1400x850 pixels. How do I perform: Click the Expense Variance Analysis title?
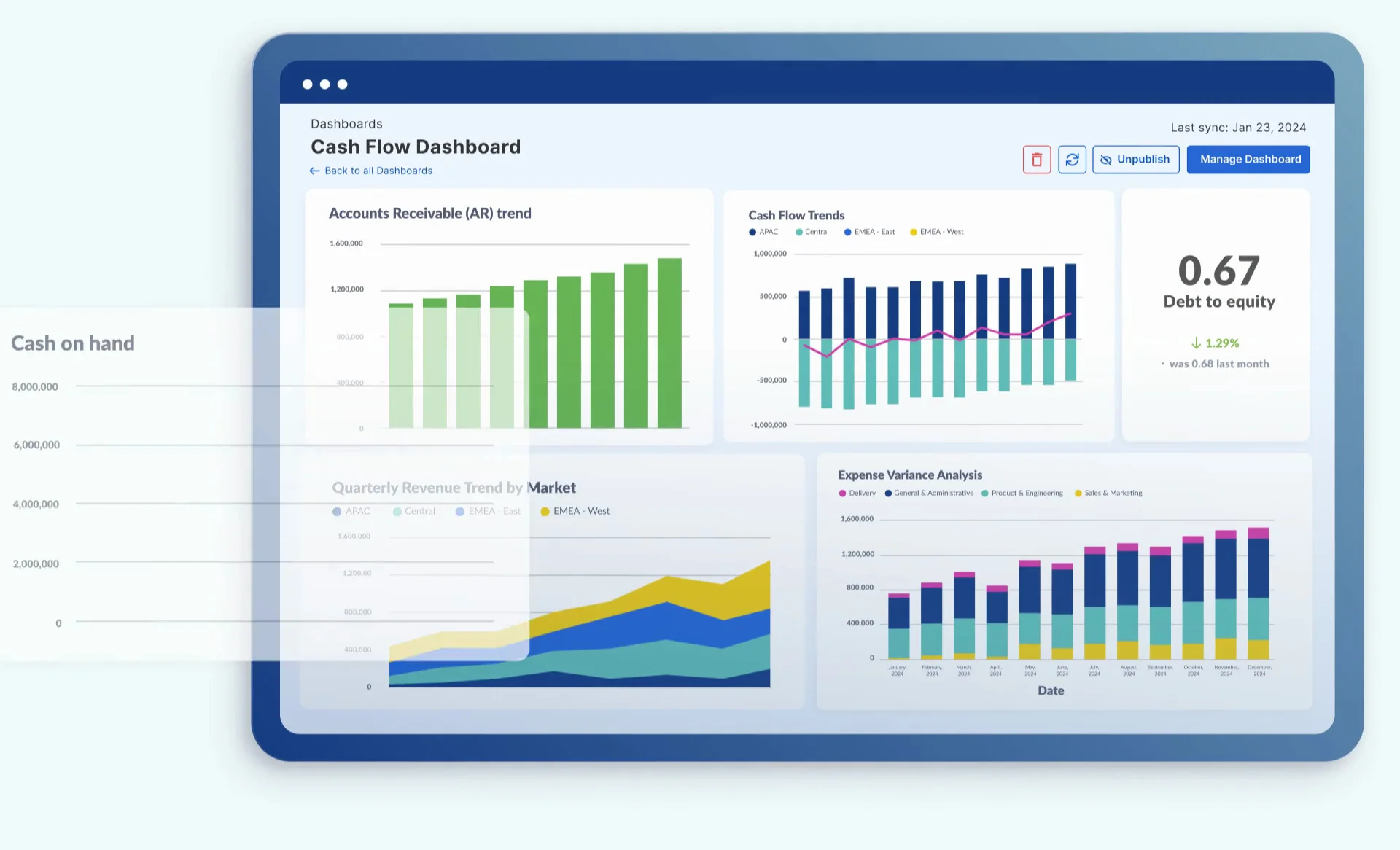(910, 475)
